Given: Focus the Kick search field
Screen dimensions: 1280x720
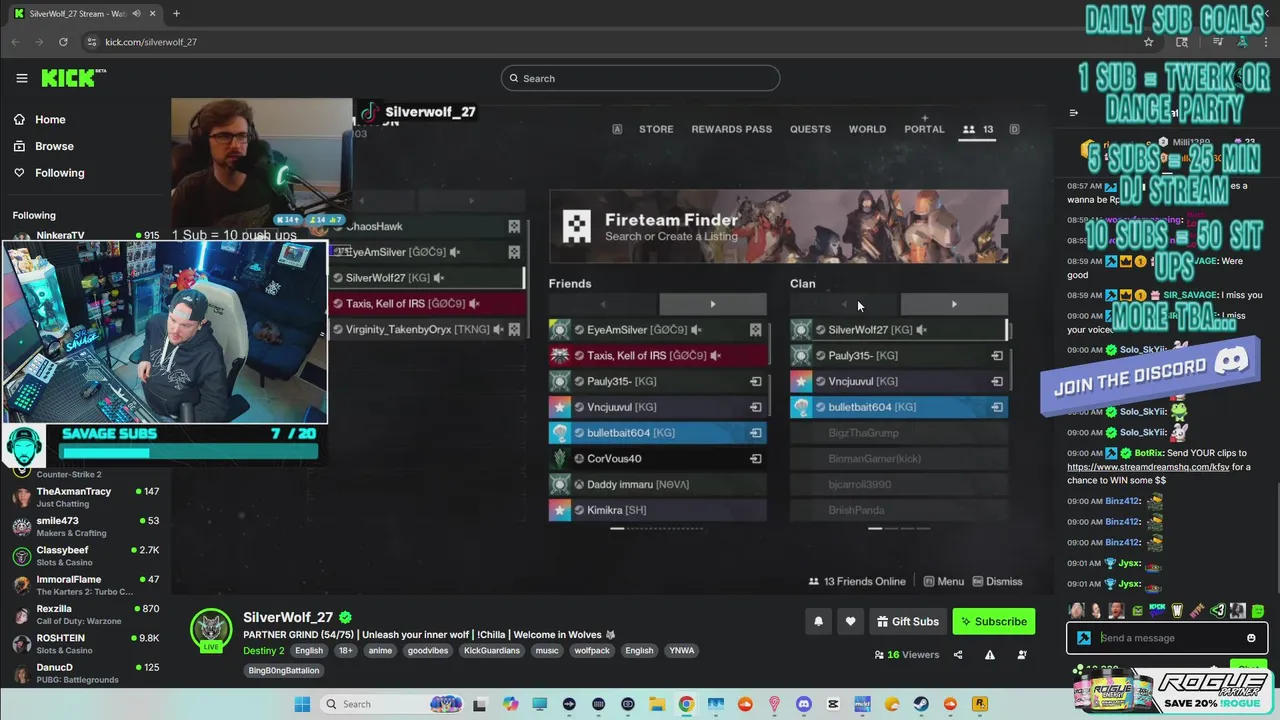Looking at the screenshot, I should 640,78.
